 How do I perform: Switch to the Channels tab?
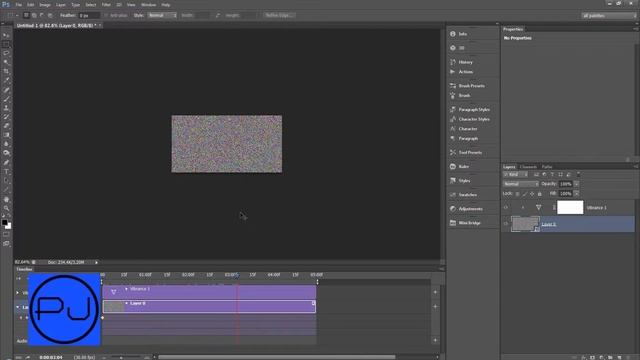[528, 167]
